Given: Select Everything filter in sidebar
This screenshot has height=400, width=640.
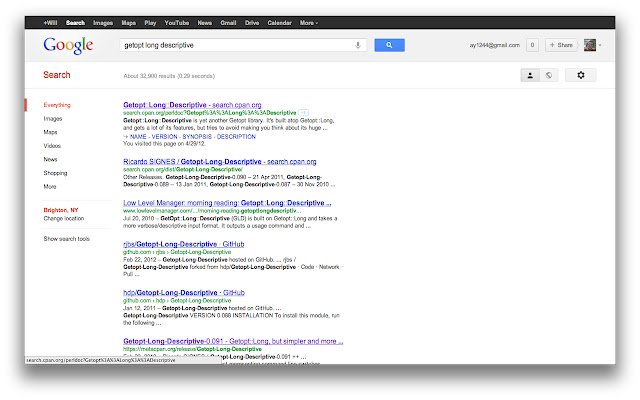Looking at the screenshot, I should (57, 105).
